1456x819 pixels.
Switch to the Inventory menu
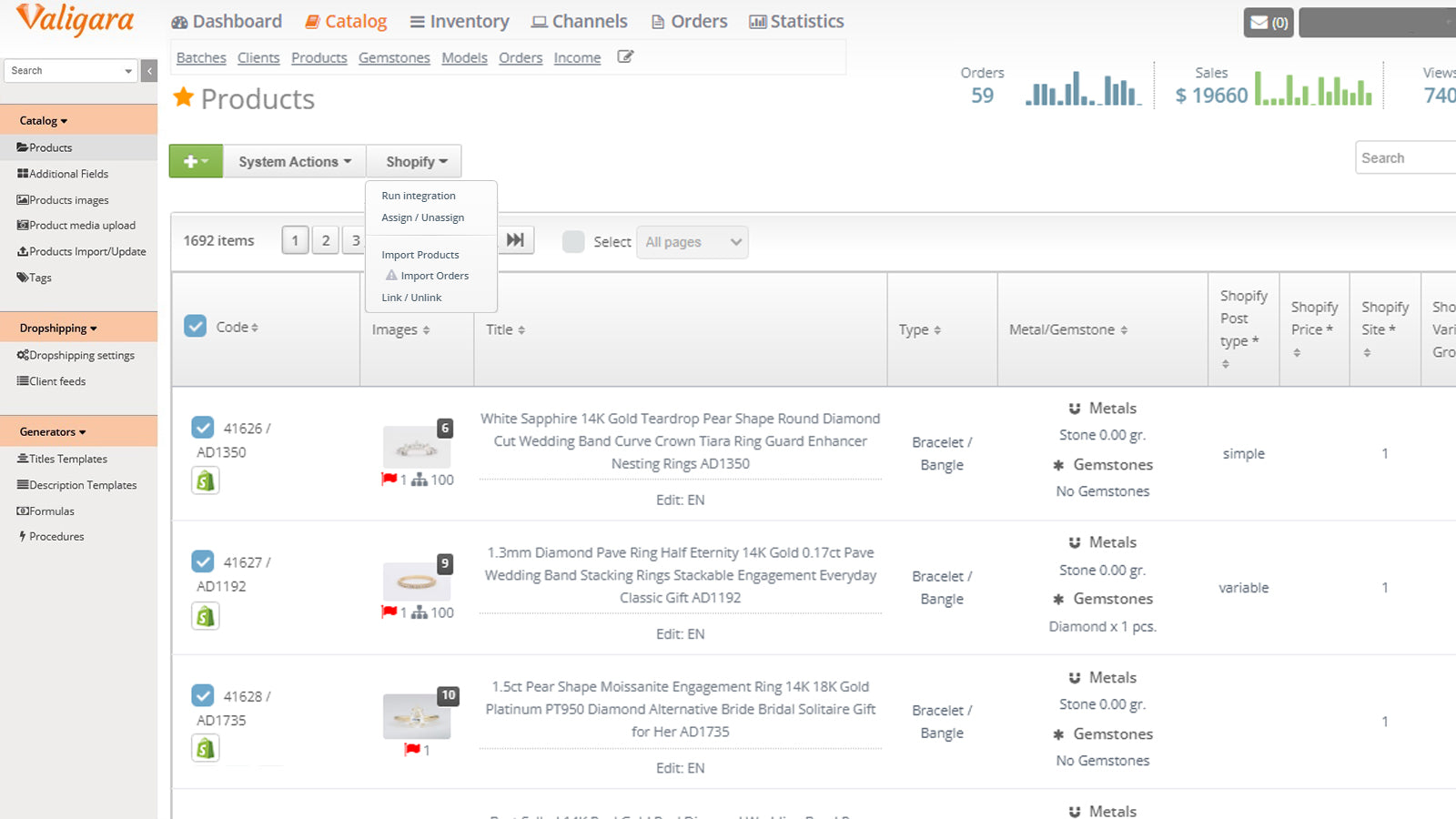pyautogui.click(x=459, y=21)
